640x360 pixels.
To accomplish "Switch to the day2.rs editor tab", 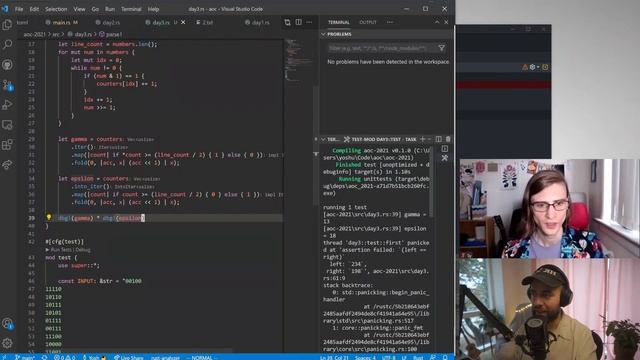I will [109, 22].
